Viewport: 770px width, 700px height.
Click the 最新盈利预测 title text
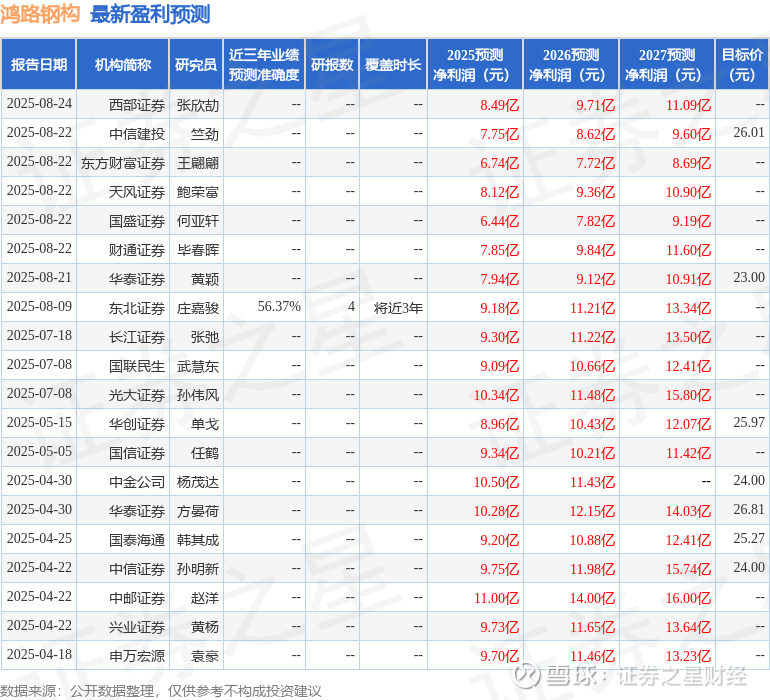150,14
